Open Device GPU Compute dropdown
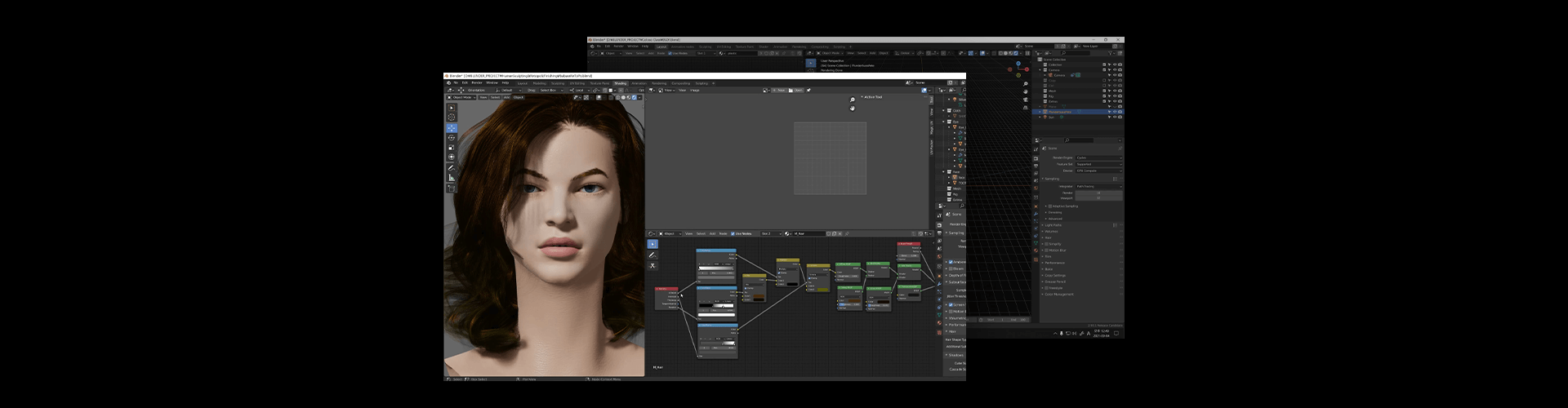This screenshot has width=1568, height=408. (x=1099, y=171)
